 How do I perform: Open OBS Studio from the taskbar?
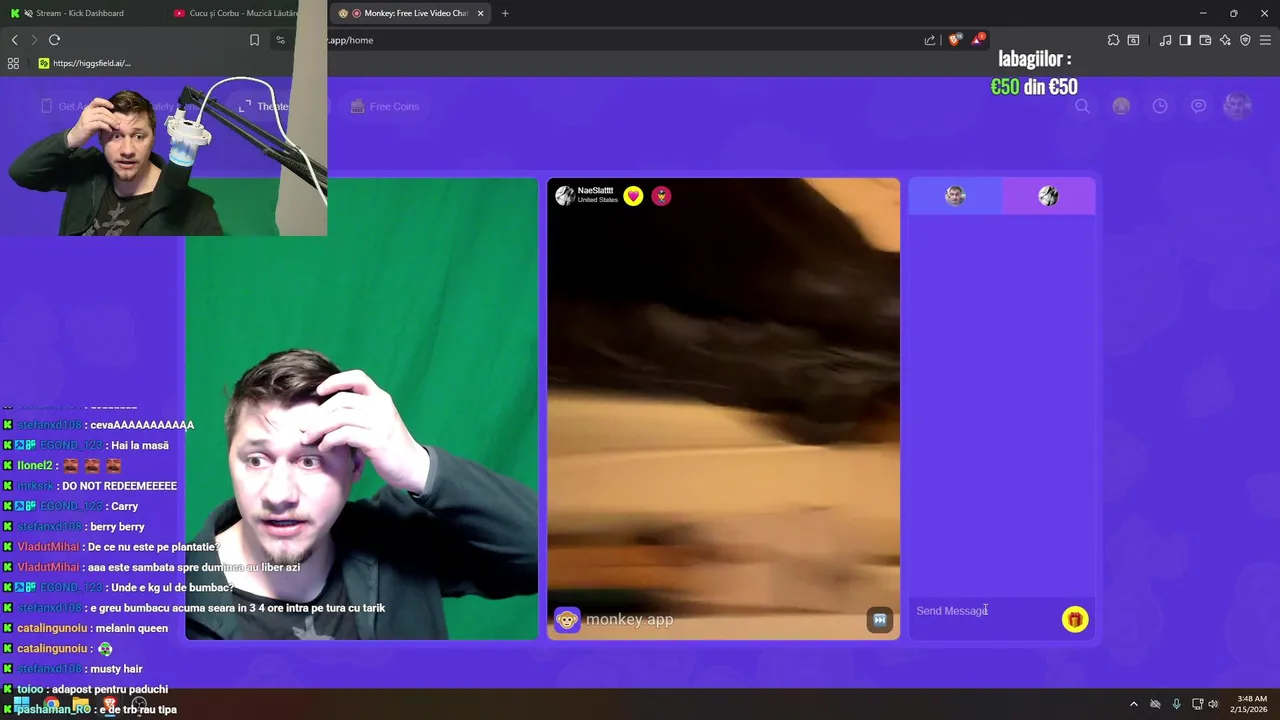pyautogui.click(x=139, y=704)
